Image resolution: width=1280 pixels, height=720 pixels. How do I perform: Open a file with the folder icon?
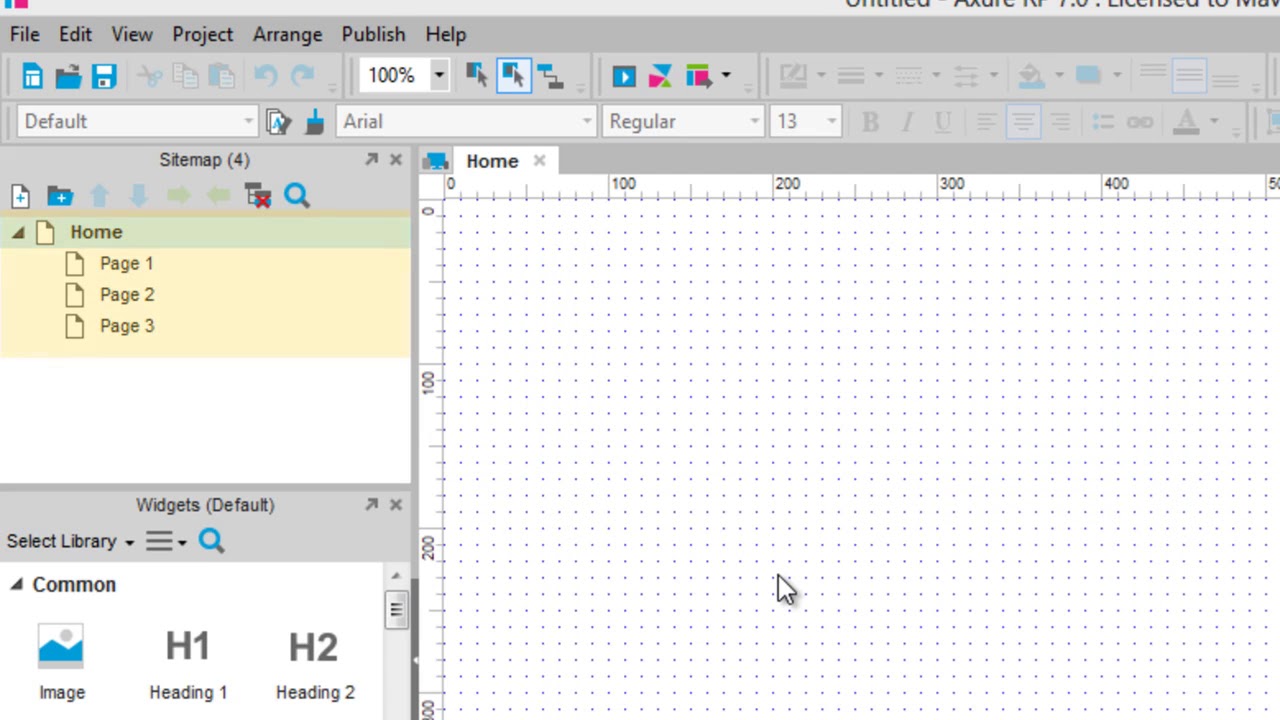[x=68, y=76]
